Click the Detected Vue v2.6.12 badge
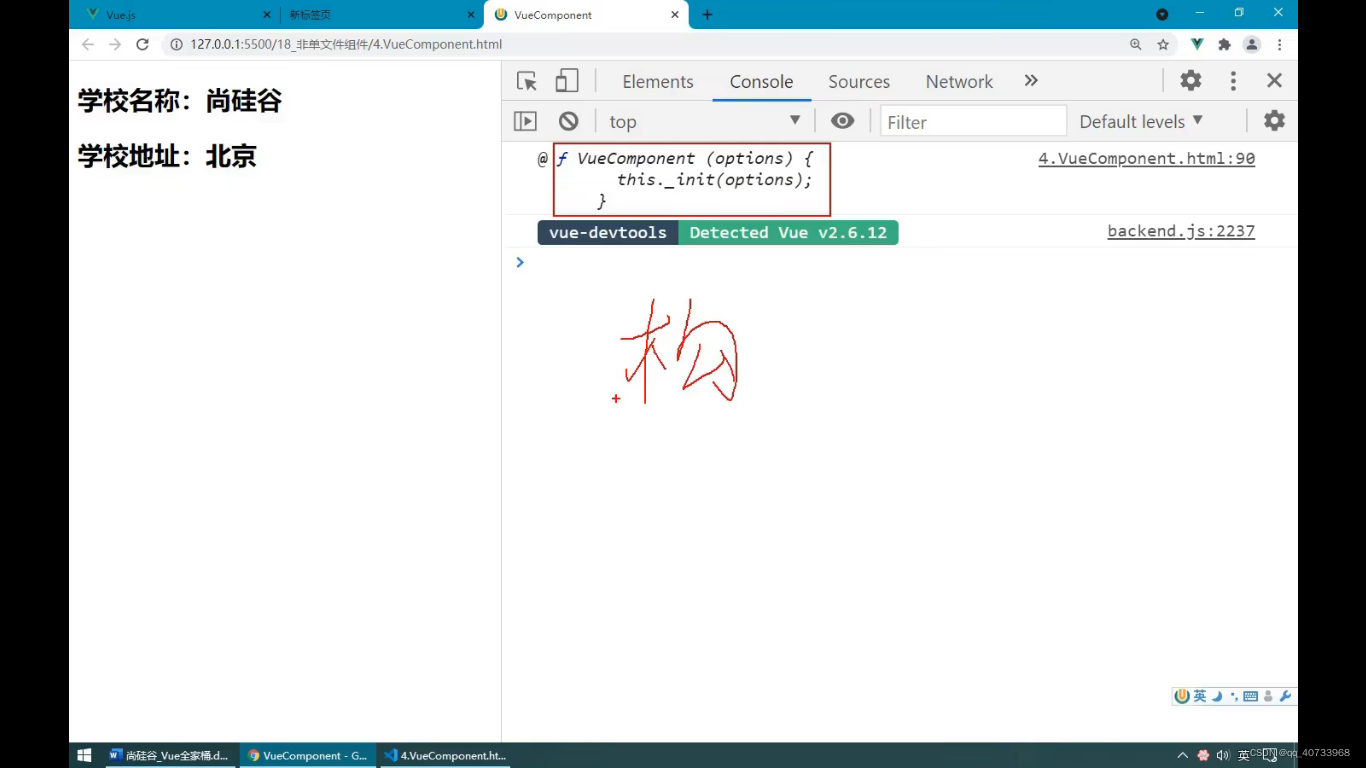Viewport: 1366px width, 768px height. tap(788, 232)
